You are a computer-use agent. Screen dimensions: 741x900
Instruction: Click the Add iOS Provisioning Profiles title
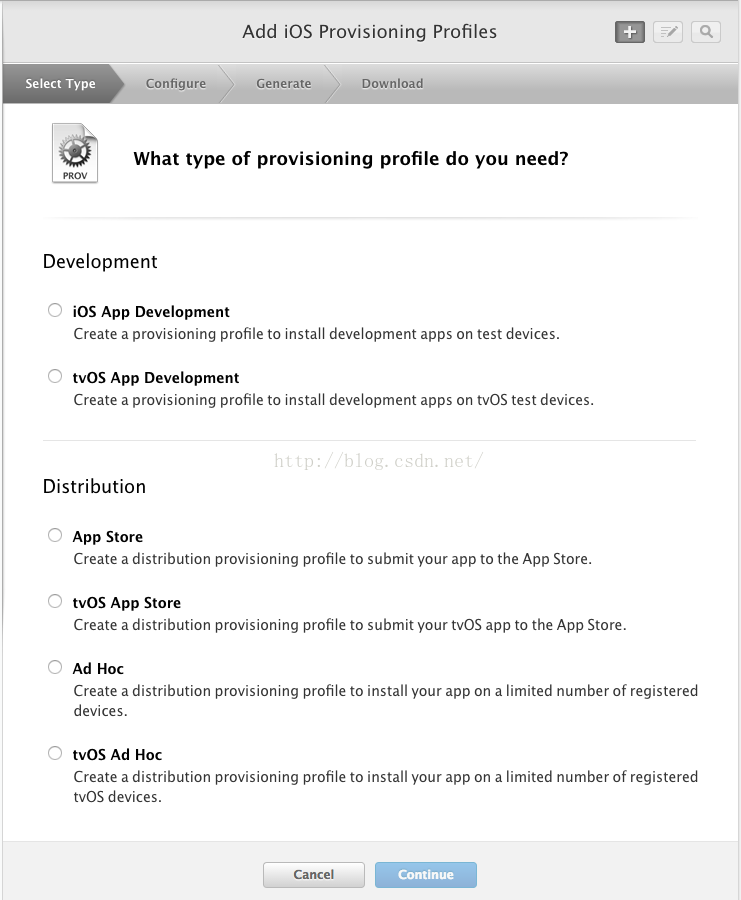(x=369, y=32)
